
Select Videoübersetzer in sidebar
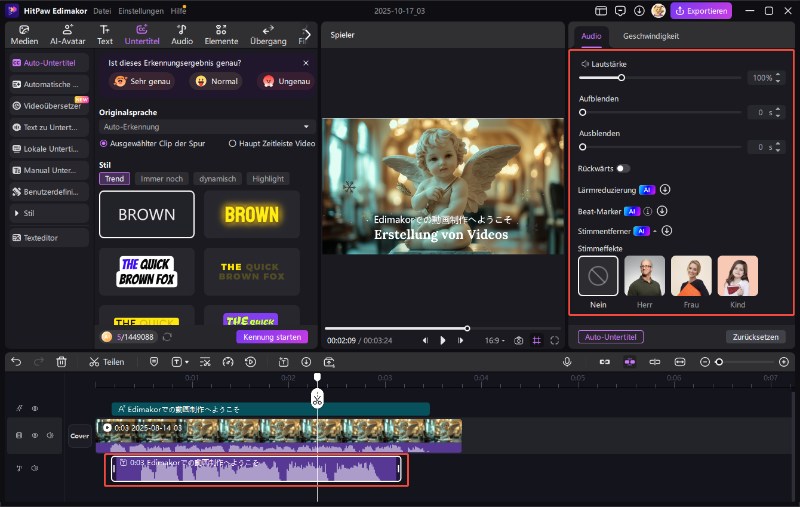pos(48,106)
